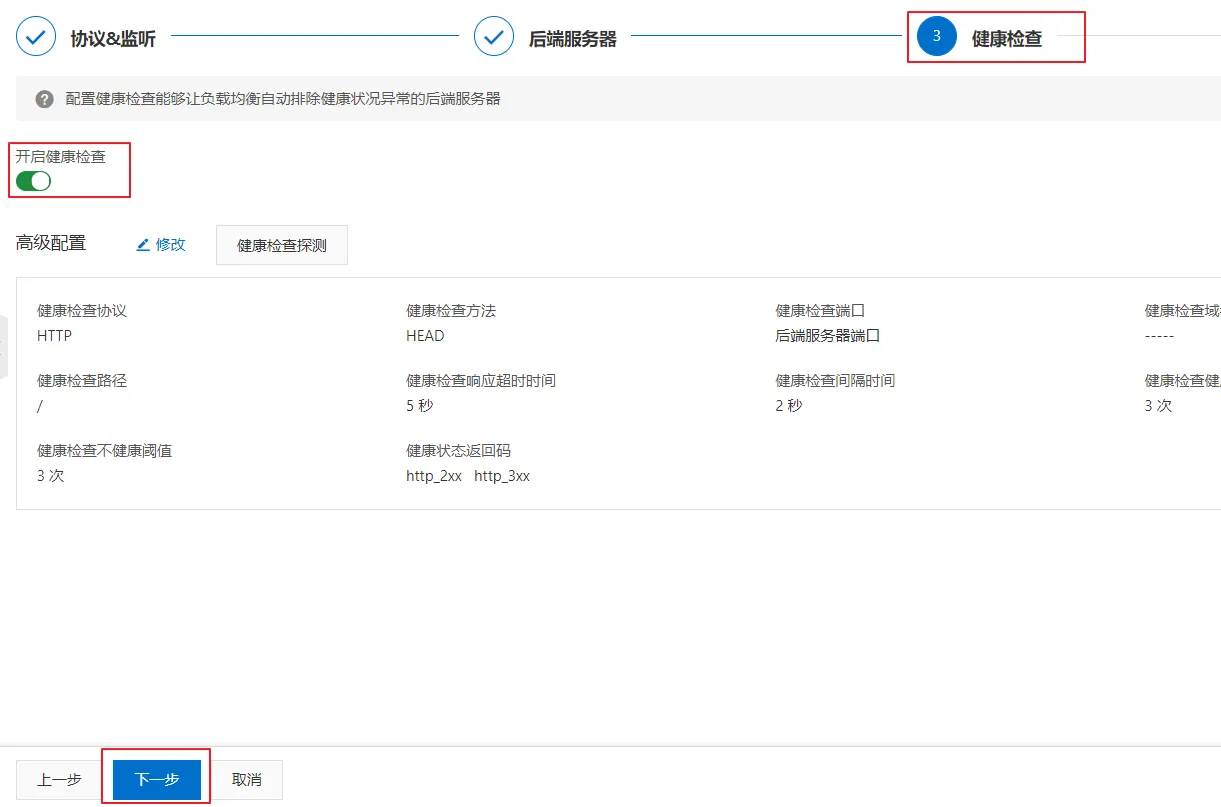Click the 3 次 unhealthy threshold value
1221x807 pixels.
tap(50, 476)
